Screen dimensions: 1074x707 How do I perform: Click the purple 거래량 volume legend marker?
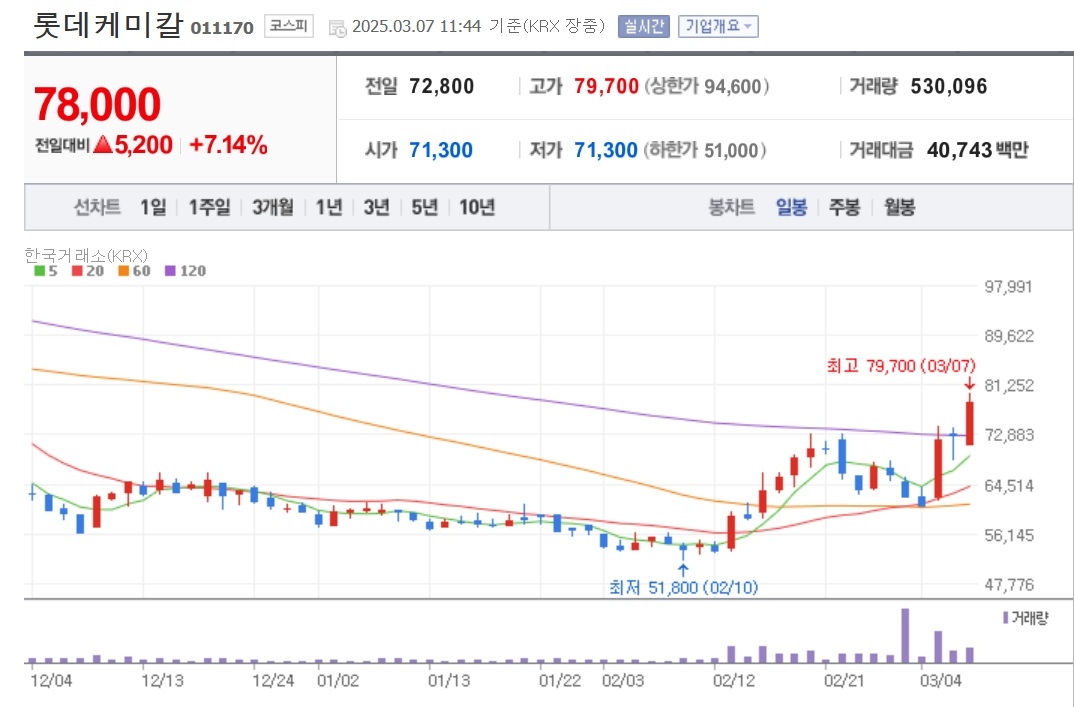1006,618
